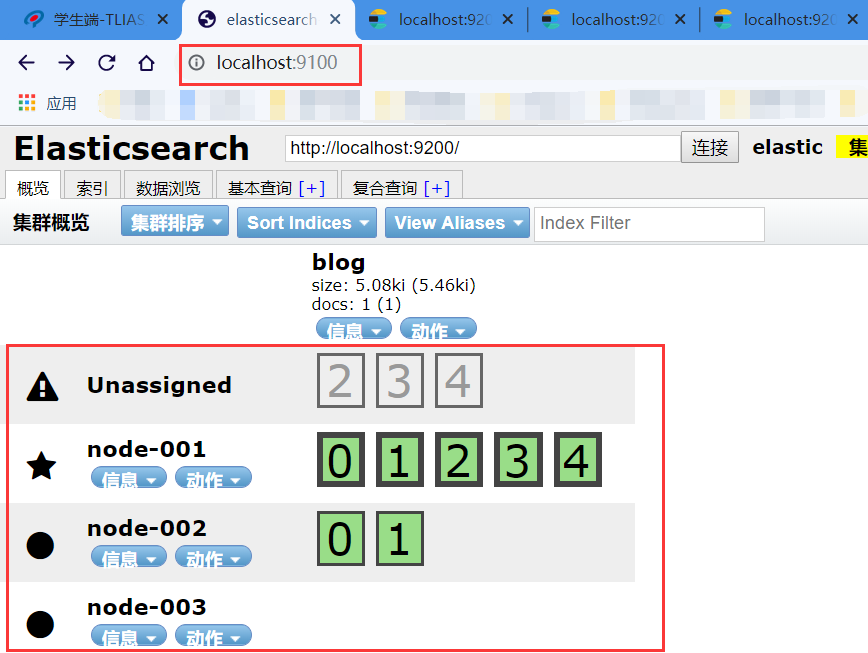Screen dimensions: 868x653
Task: Click the node-001 name label
Action: pos(147,449)
